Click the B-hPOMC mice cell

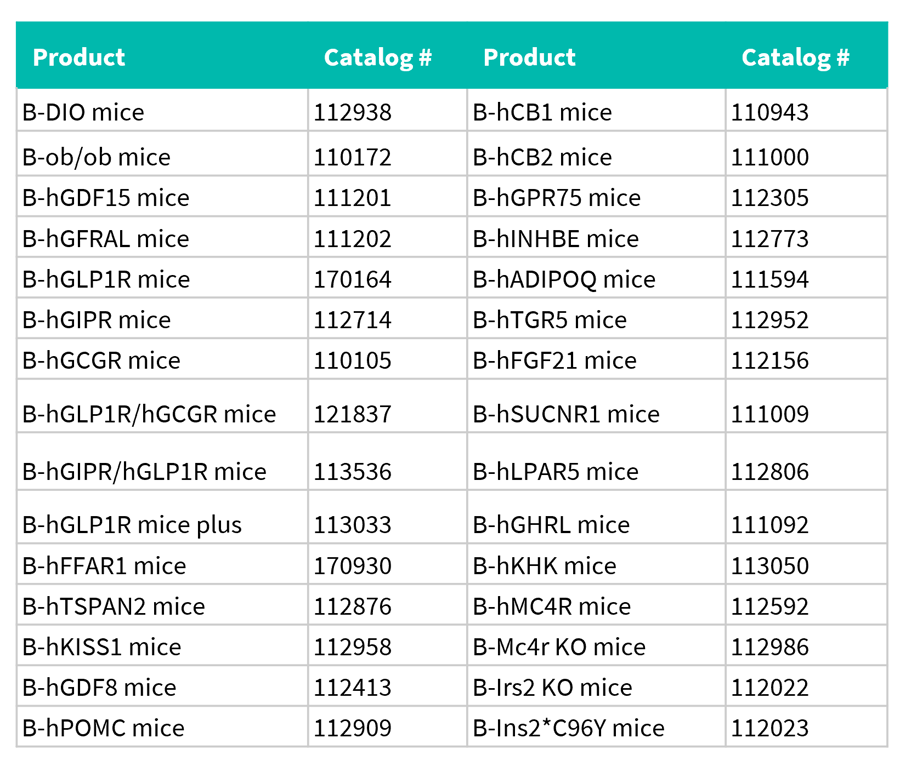[x=162, y=727]
